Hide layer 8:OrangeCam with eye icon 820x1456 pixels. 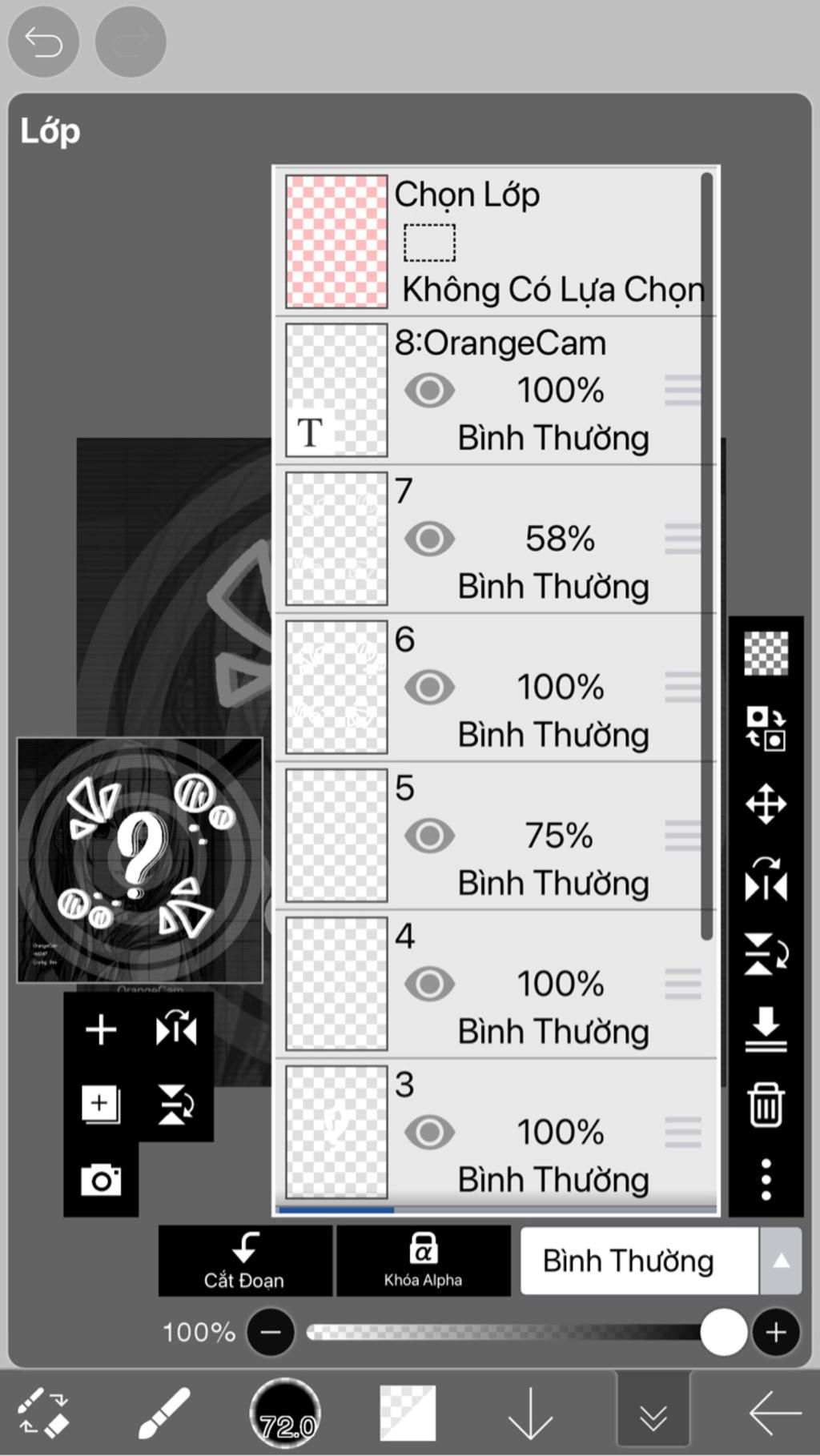(429, 391)
